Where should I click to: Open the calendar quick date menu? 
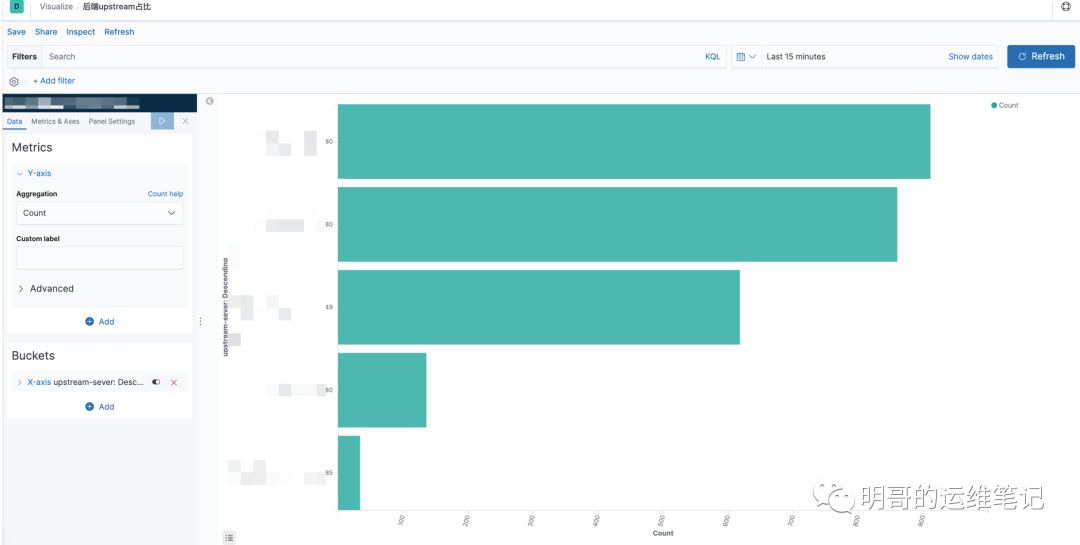pyautogui.click(x=746, y=56)
